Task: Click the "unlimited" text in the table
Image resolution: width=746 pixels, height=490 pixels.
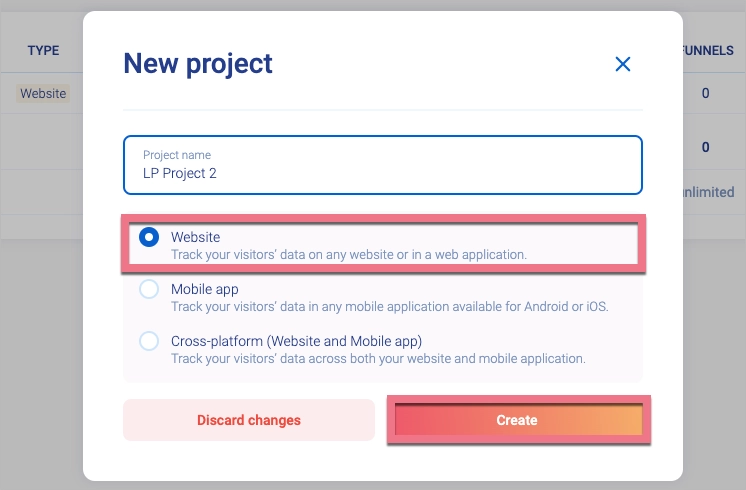Action: pyautogui.click(x=709, y=192)
